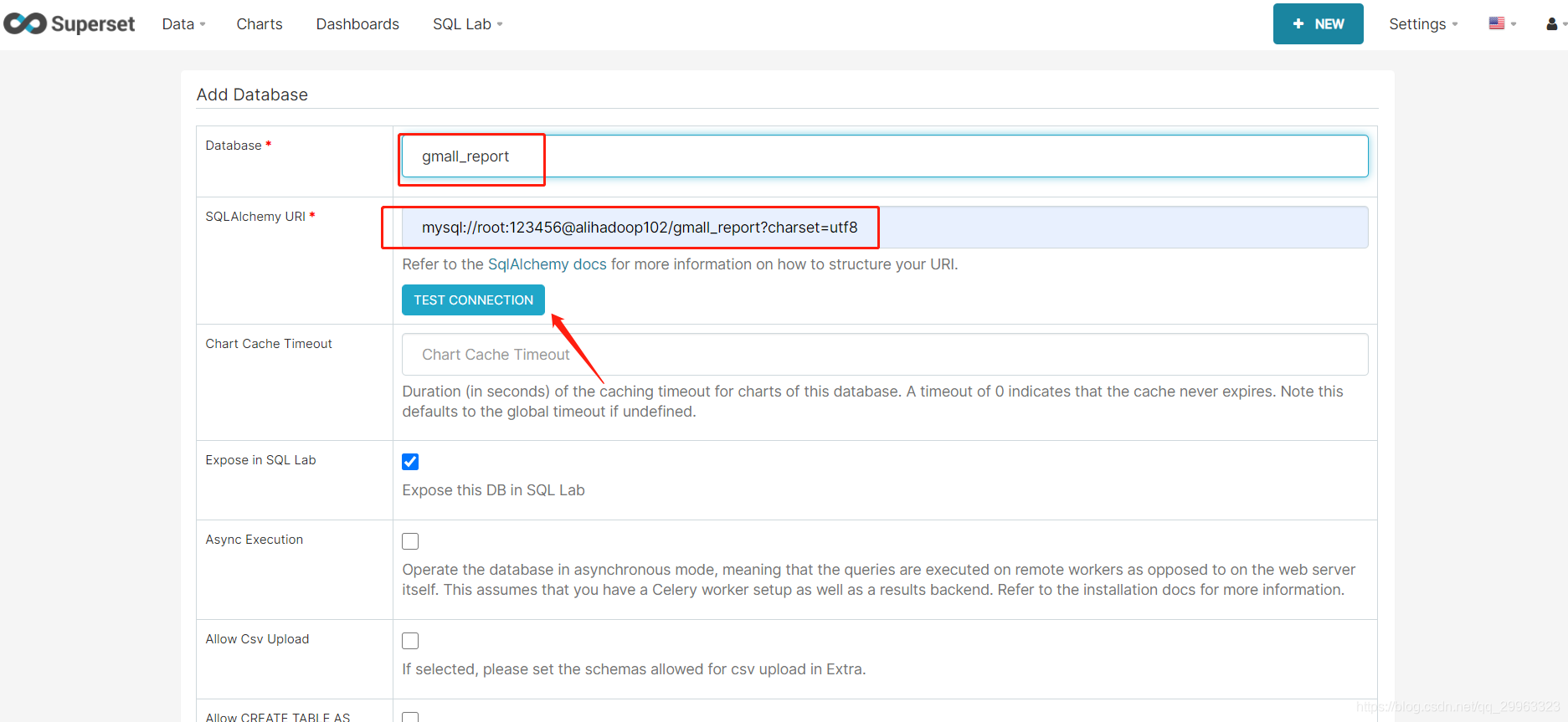
Task: Open the Dashboards page
Action: coord(357,24)
